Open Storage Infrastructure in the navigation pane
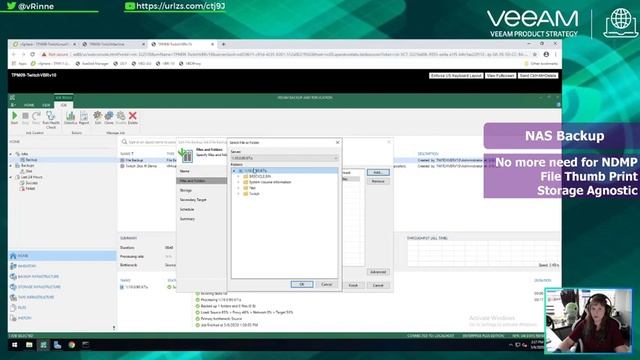The image size is (640, 360). (62, 287)
